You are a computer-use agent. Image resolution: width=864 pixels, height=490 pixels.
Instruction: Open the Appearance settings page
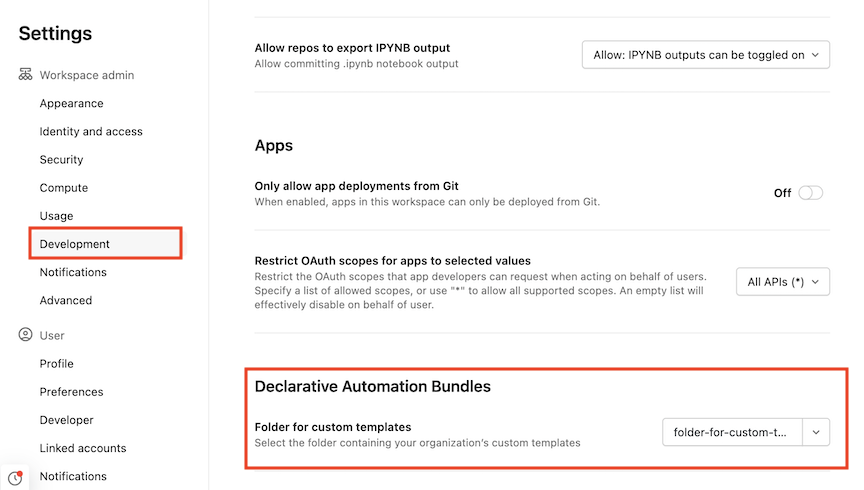[71, 103]
